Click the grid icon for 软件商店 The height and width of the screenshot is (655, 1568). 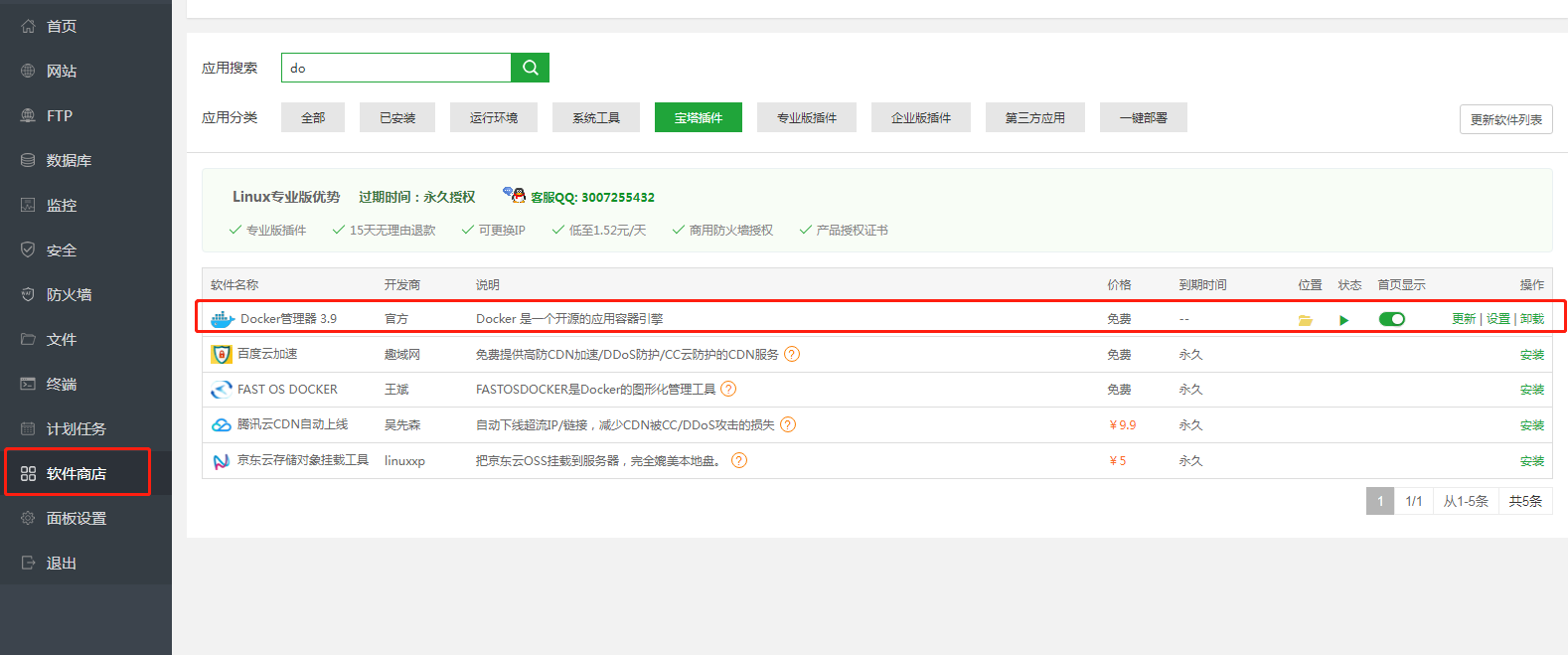[28, 473]
